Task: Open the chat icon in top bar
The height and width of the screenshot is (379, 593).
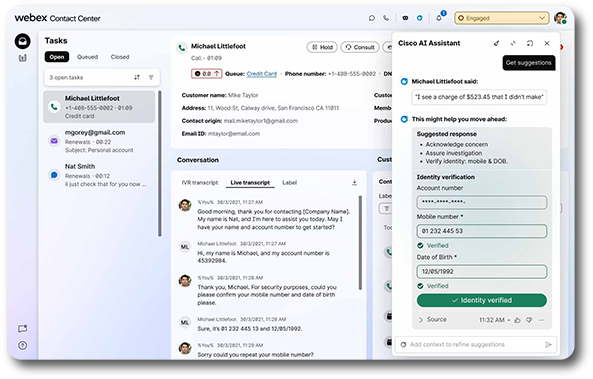Action: pyautogui.click(x=371, y=18)
